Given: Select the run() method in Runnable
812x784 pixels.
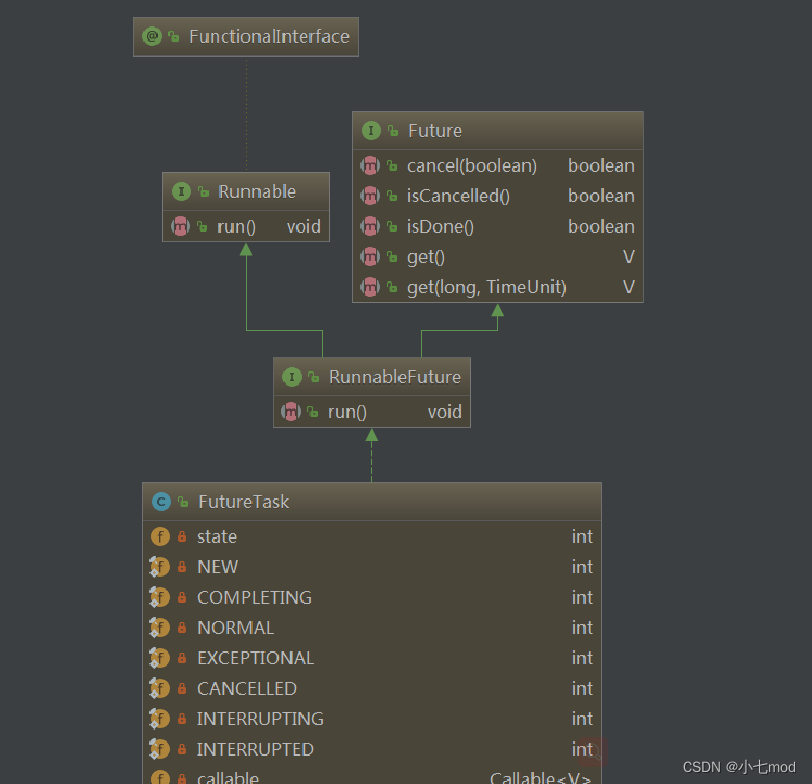Looking at the screenshot, I should pyautogui.click(x=246, y=226).
